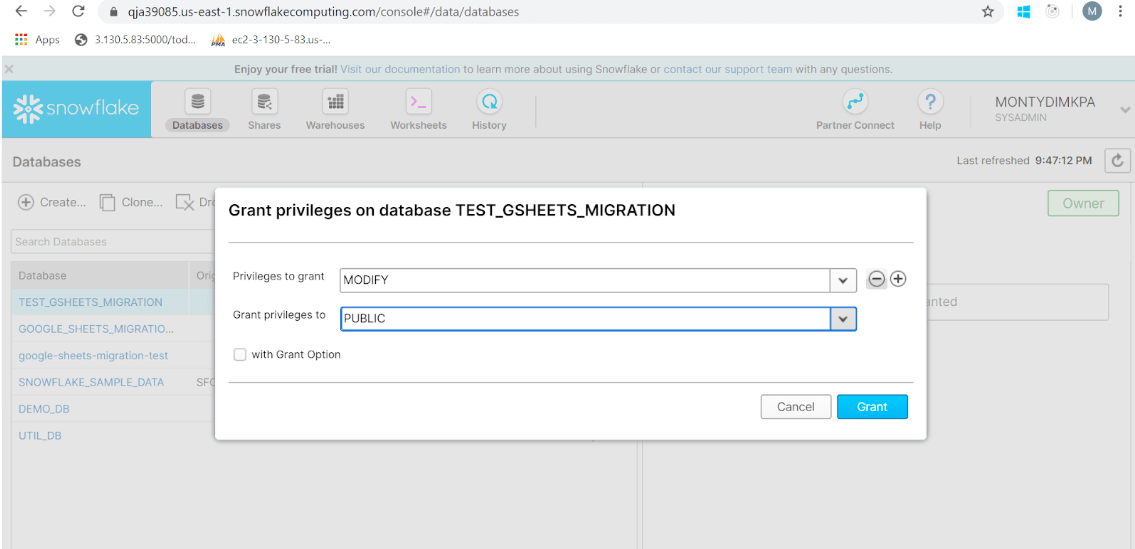Cancel the grant privileges dialog
Viewport: 1135px width, 549px height.
tap(796, 407)
